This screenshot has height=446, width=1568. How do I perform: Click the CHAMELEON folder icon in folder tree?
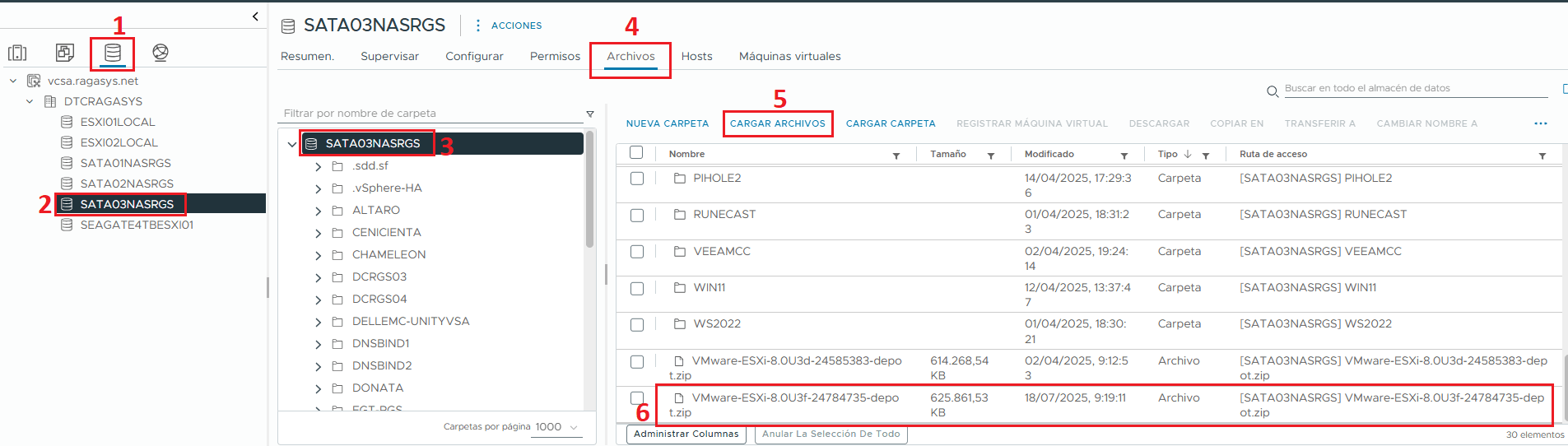point(337,254)
